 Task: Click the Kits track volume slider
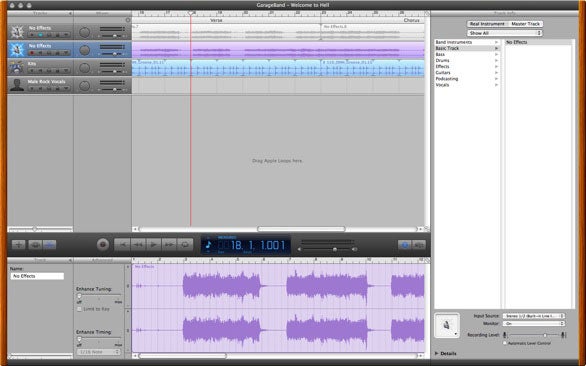113,72
